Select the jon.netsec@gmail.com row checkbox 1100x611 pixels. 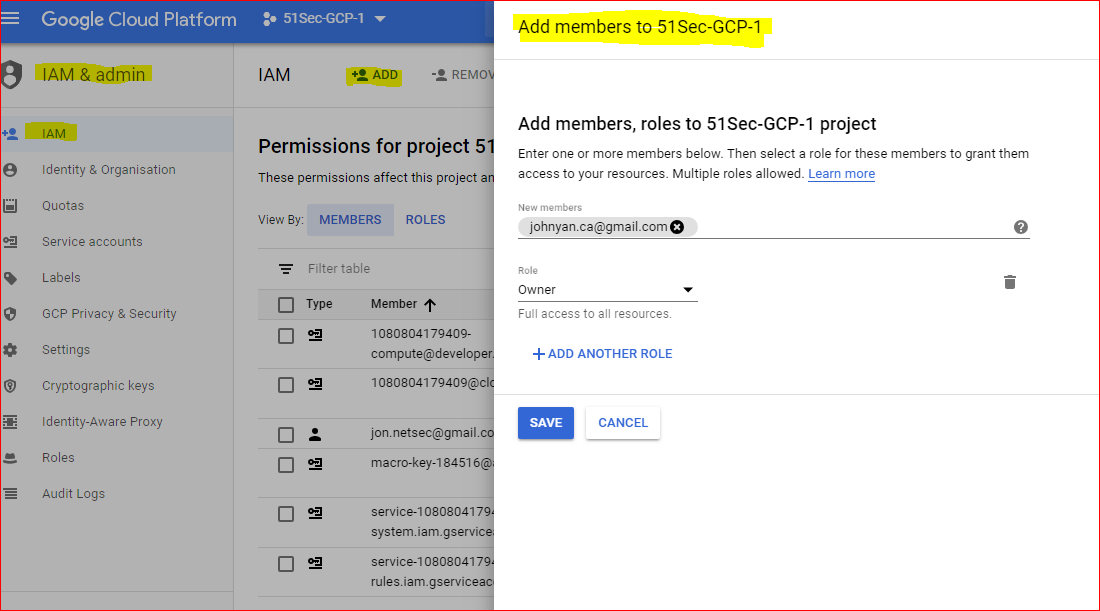(x=286, y=435)
